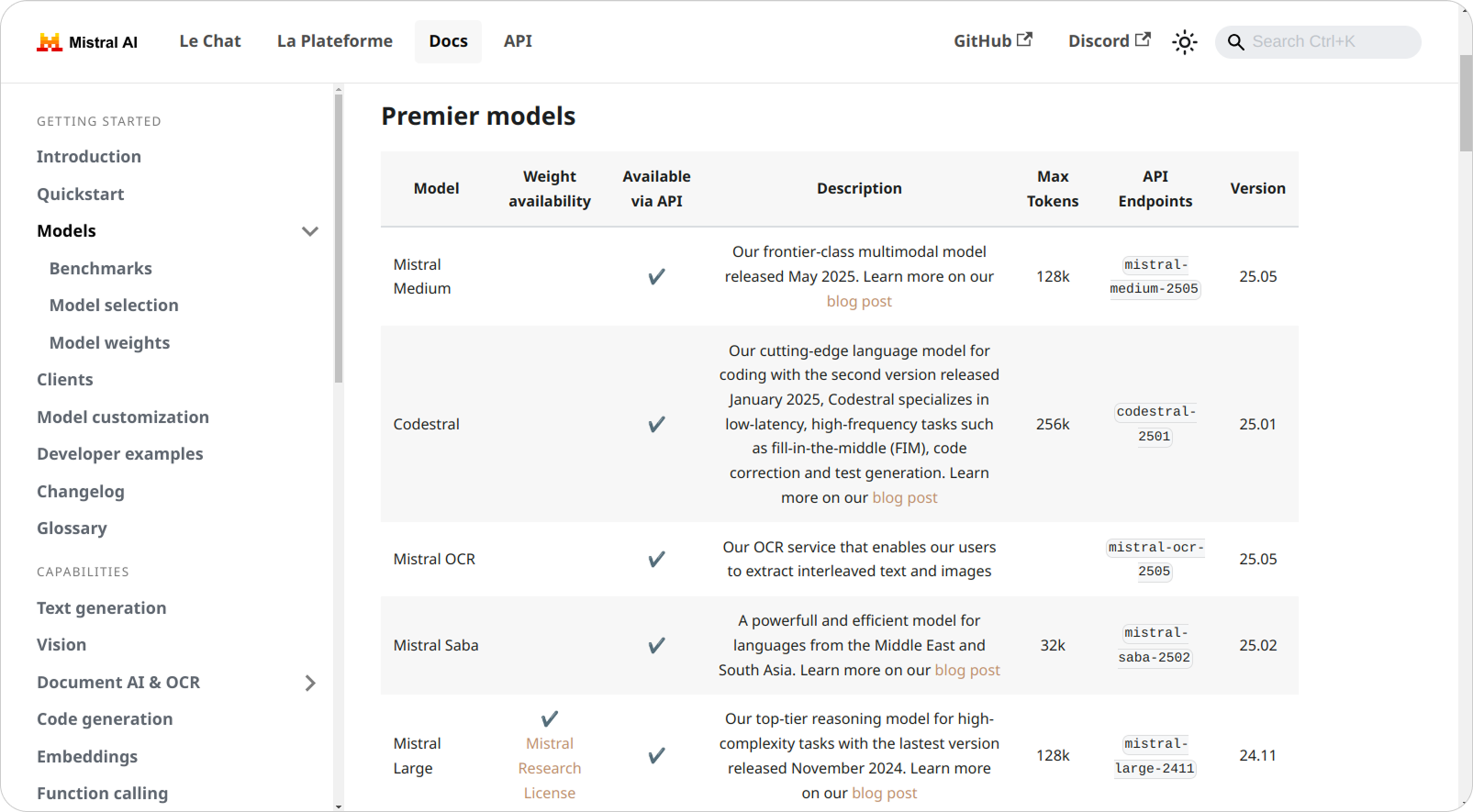Open Le Chat nav item

pos(210,41)
